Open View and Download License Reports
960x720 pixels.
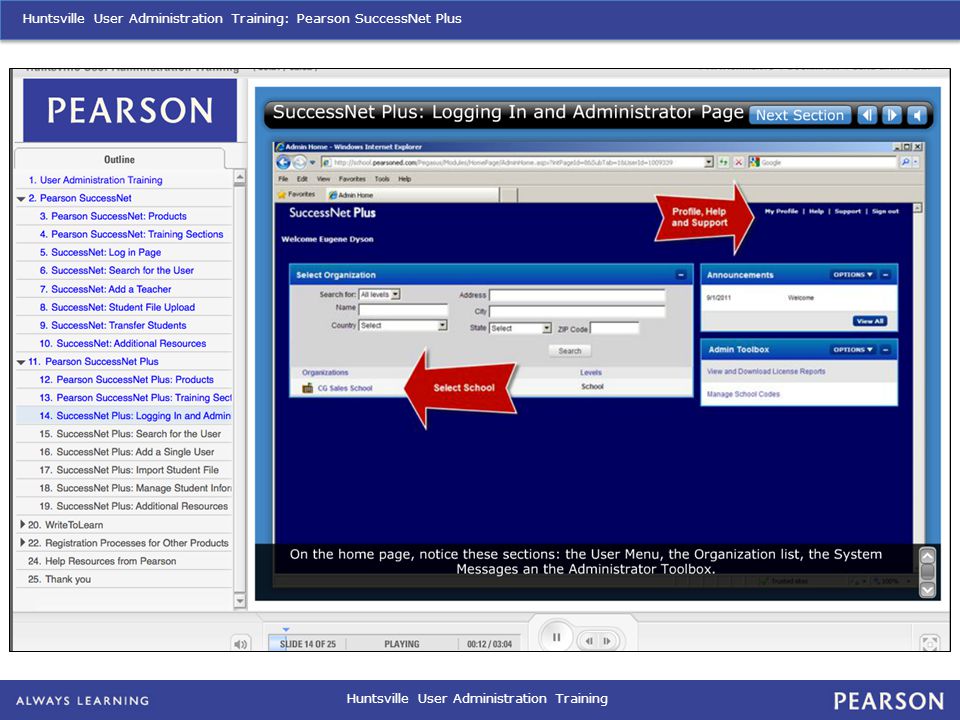point(766,372)
